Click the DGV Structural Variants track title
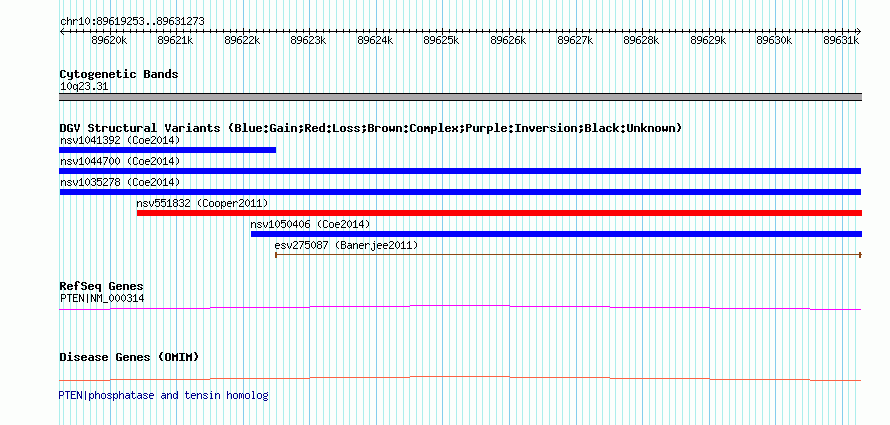The width and height of the screenshot is (890, 425). 371,128
